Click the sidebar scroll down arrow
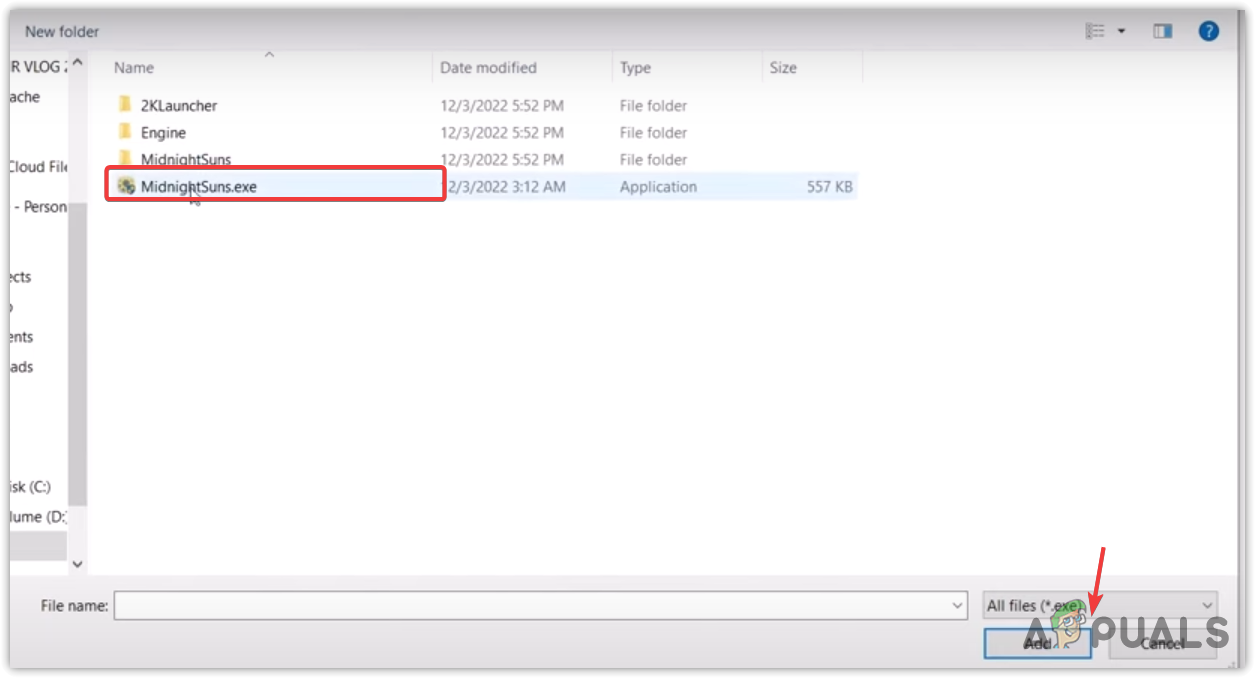The image size is (1255, 678). (77, 564)
